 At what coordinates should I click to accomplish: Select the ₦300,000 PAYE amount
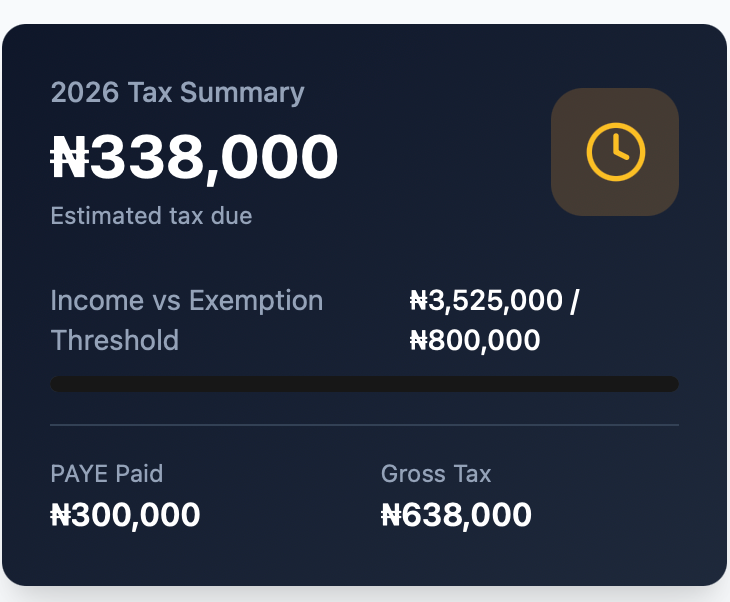[x=125, y=515]
